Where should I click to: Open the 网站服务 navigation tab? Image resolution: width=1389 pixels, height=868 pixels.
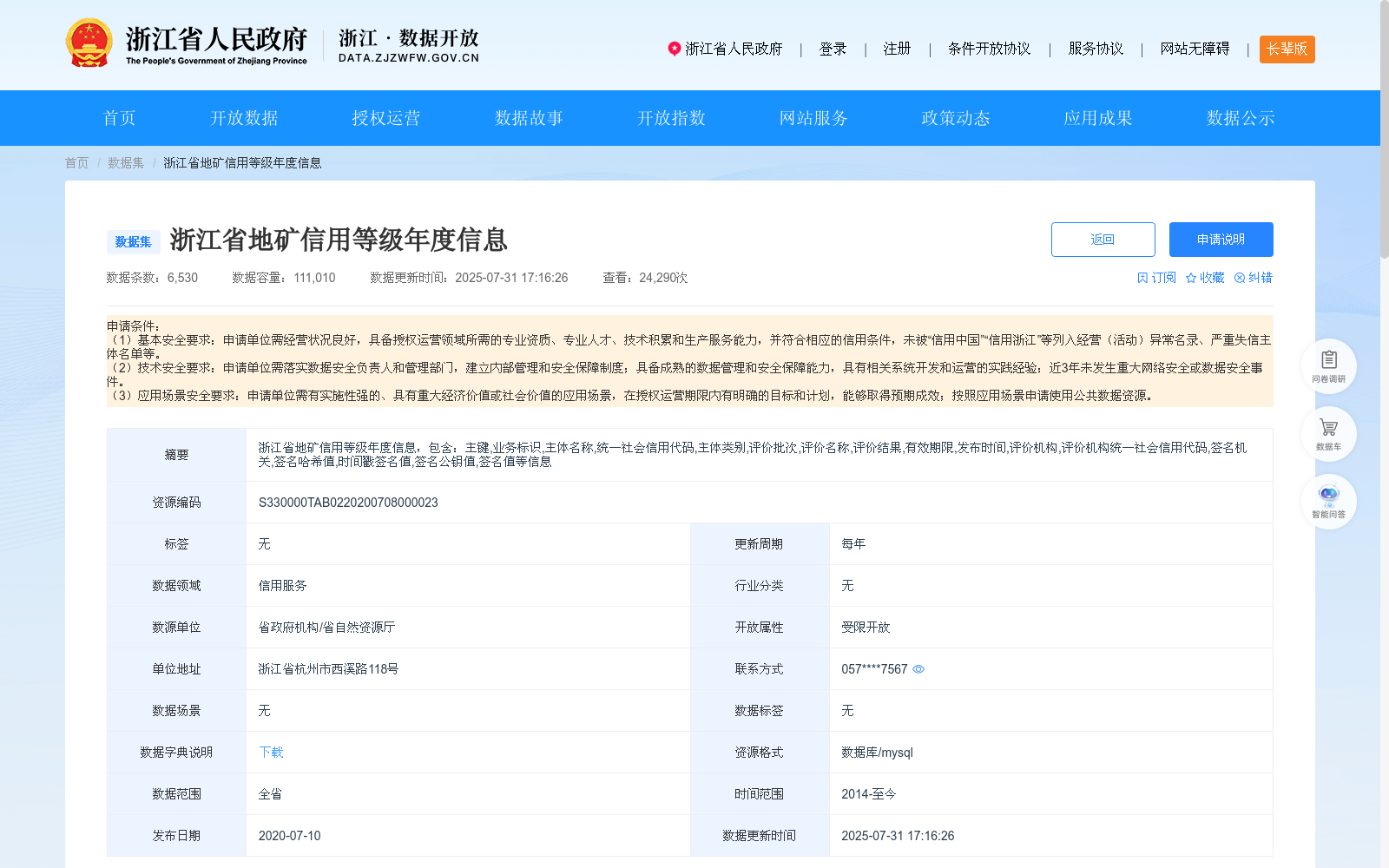click(813, 118)
